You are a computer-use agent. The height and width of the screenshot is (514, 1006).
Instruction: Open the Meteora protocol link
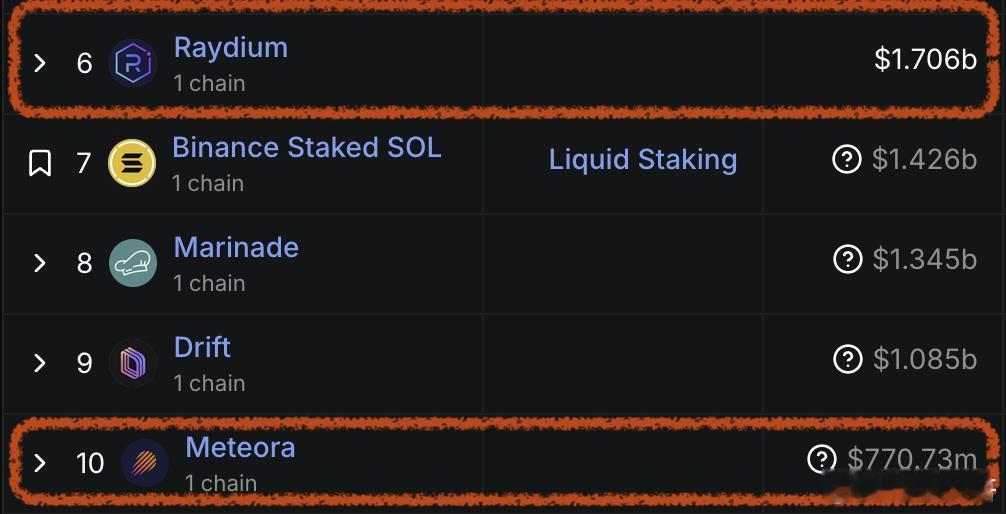coord(240,447)
